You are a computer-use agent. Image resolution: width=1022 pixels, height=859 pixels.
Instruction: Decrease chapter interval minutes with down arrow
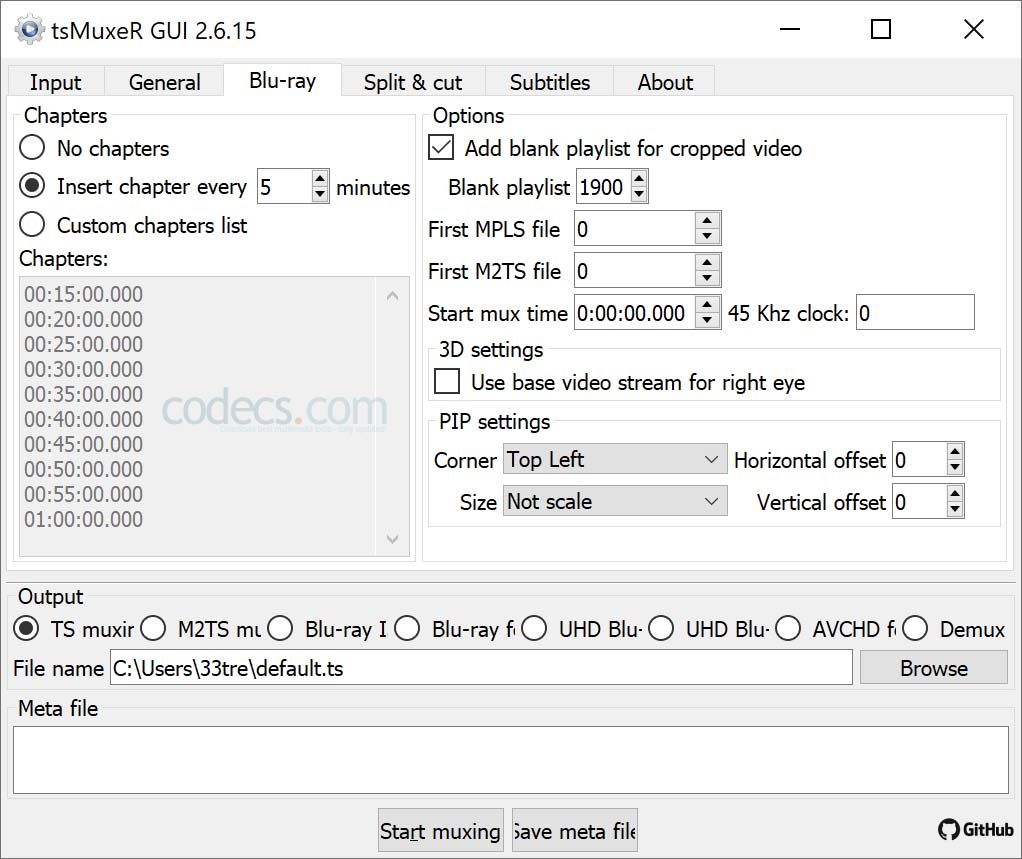[x=319, y=194]
